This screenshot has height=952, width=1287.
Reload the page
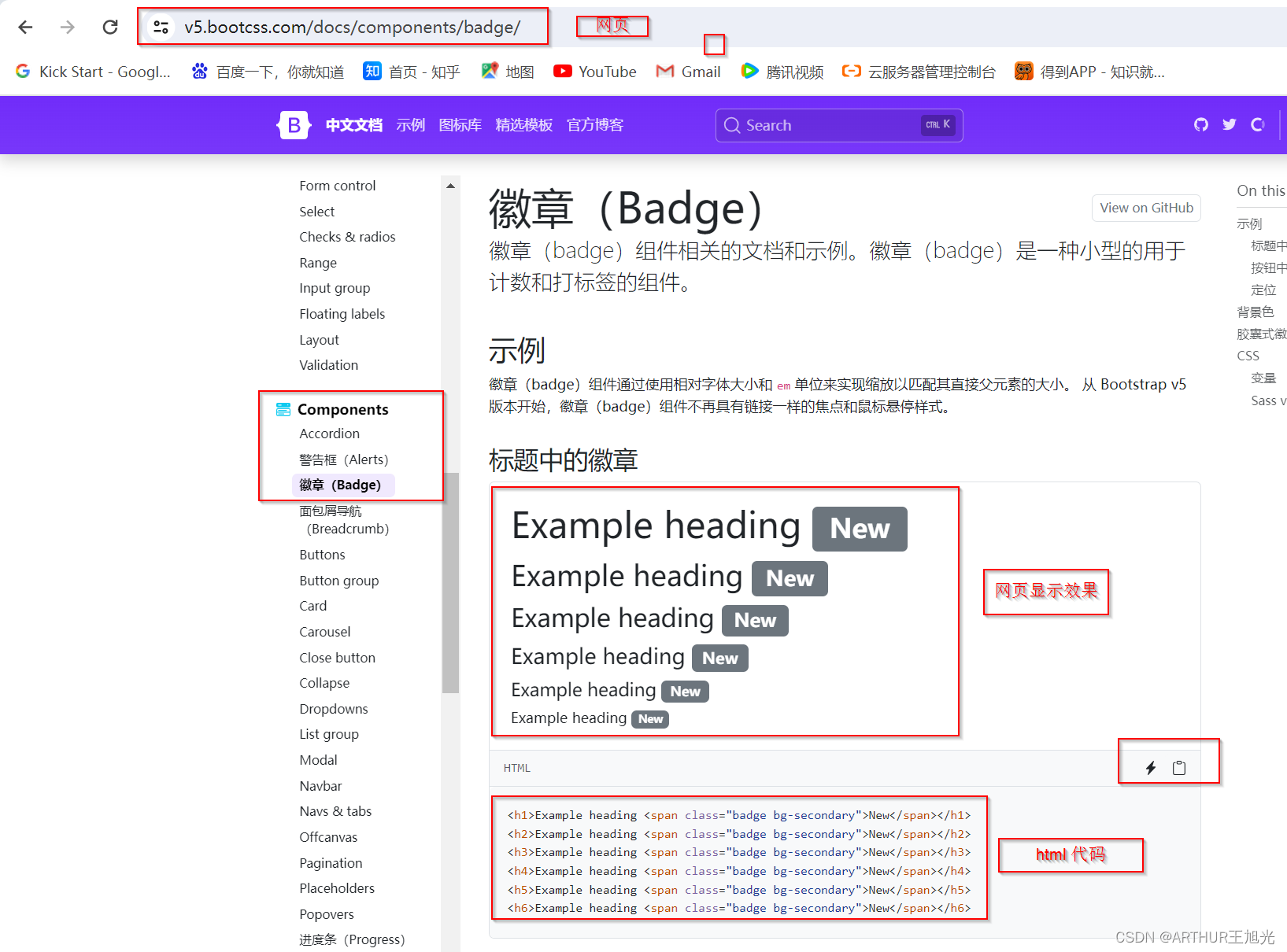tap(110, 26)
